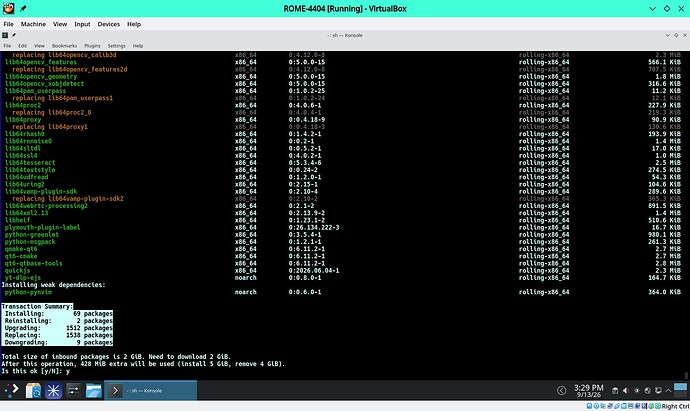Click the quickjs package name
The image size is (690, 411).
tap(17, 271)
